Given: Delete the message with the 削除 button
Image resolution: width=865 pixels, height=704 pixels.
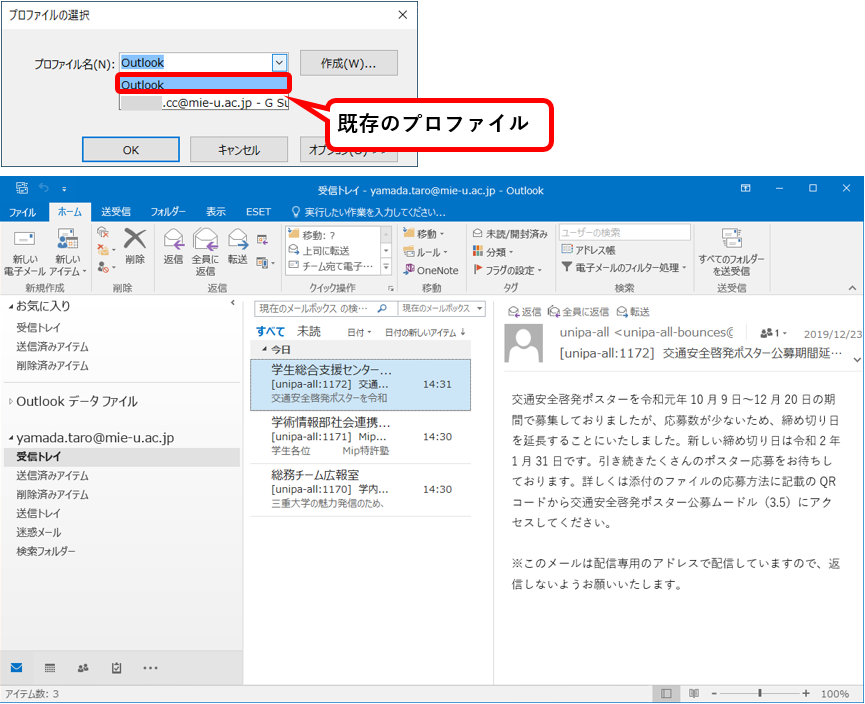Looking at the screenshot, I should (x=135, y=247).
